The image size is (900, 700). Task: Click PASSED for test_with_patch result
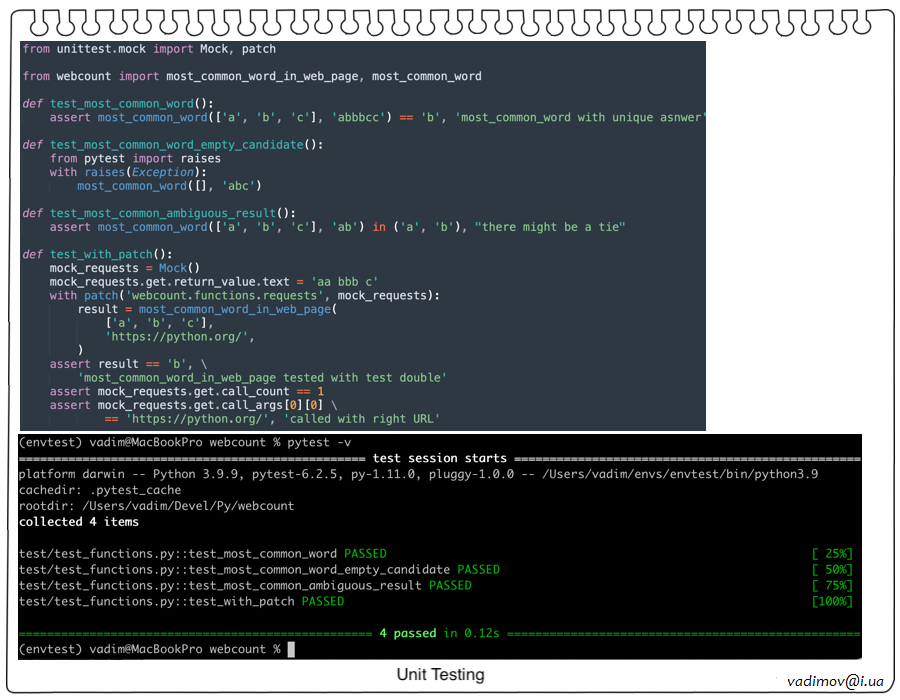(x=323, y=601)
